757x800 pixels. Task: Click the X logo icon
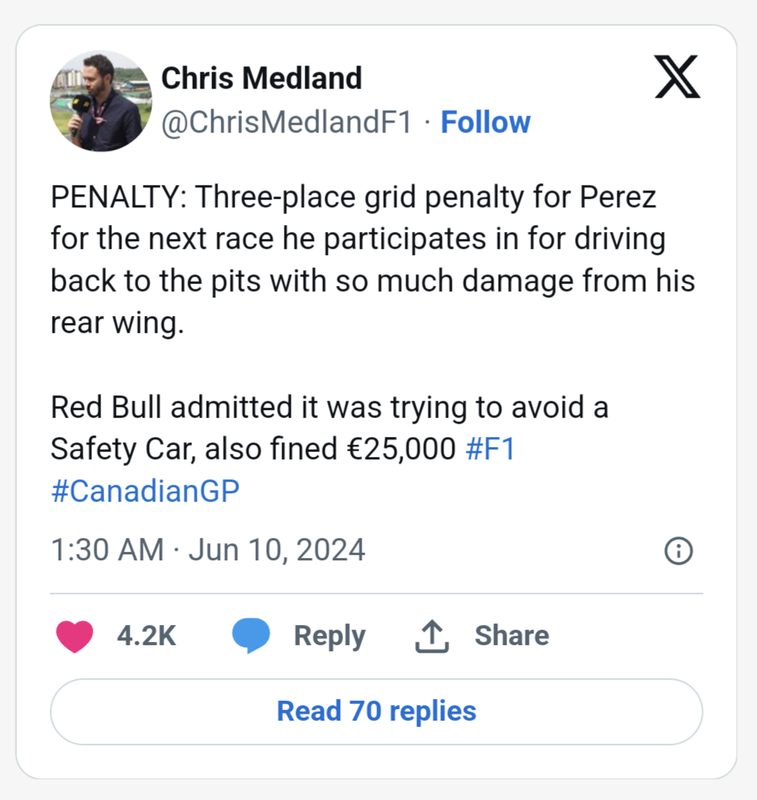pyautogui.click(x=679, y=76)
